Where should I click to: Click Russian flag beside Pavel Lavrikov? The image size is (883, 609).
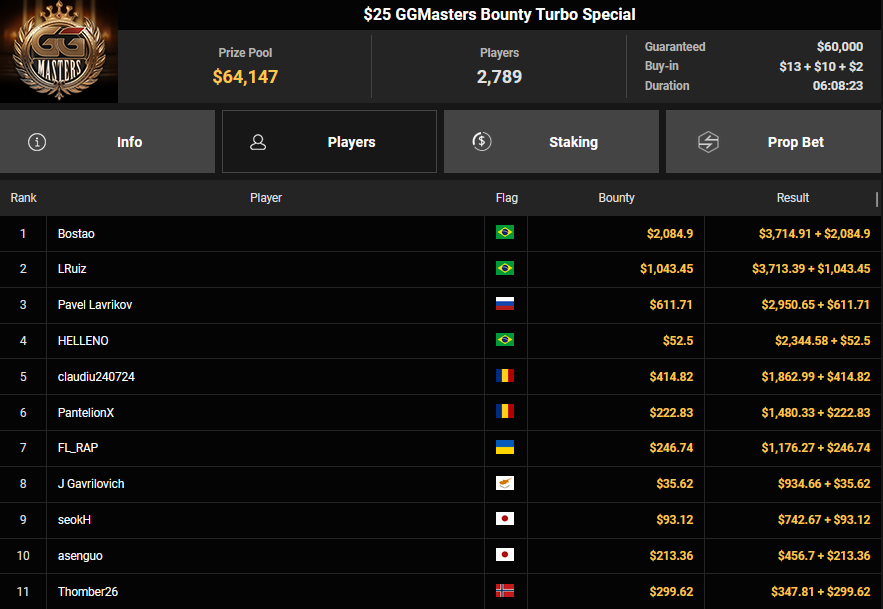pyautogui.click(x=505, y=305)
